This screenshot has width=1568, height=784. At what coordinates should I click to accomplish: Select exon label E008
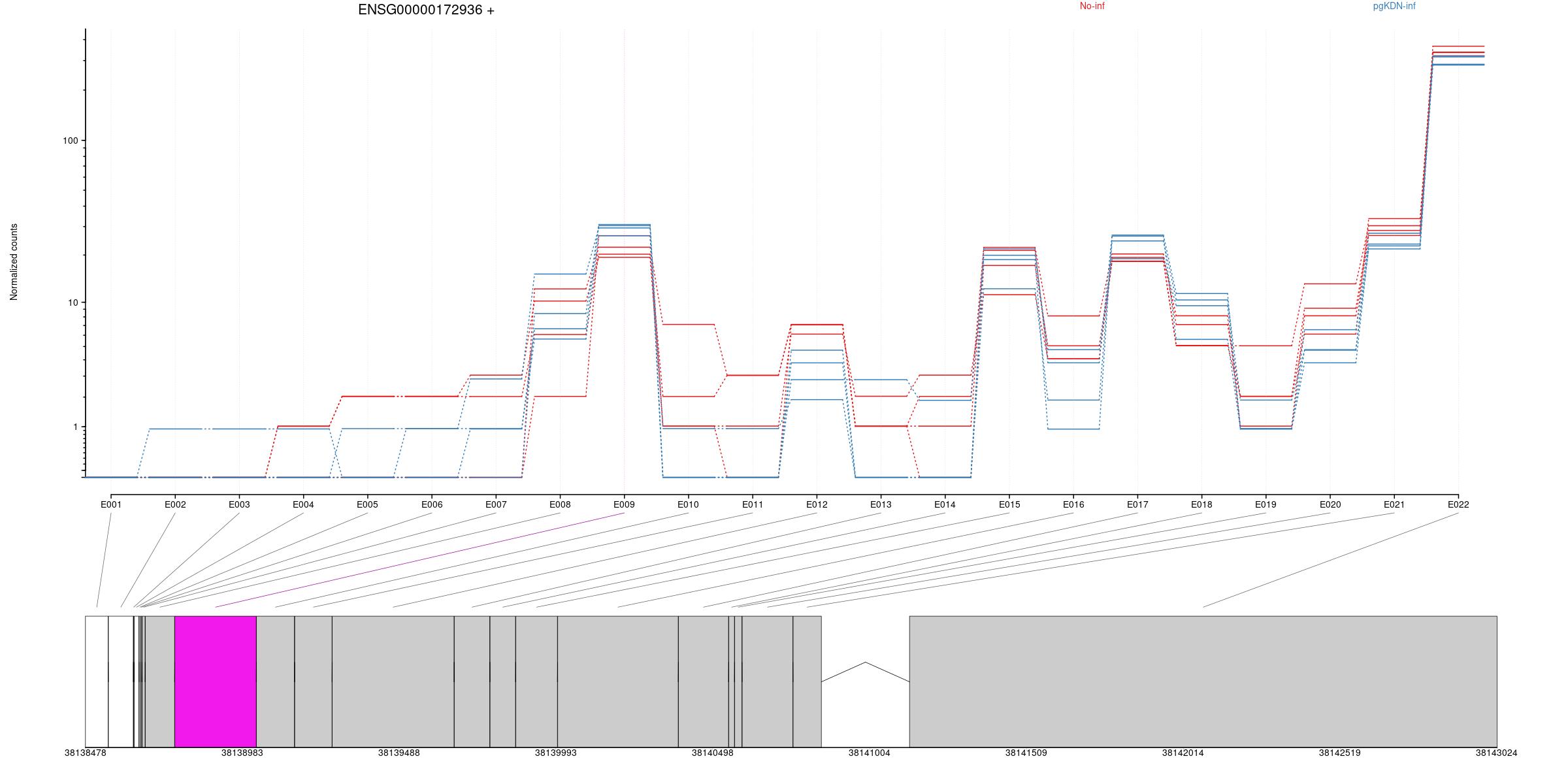pyautogui.click(x=560, y=504)
